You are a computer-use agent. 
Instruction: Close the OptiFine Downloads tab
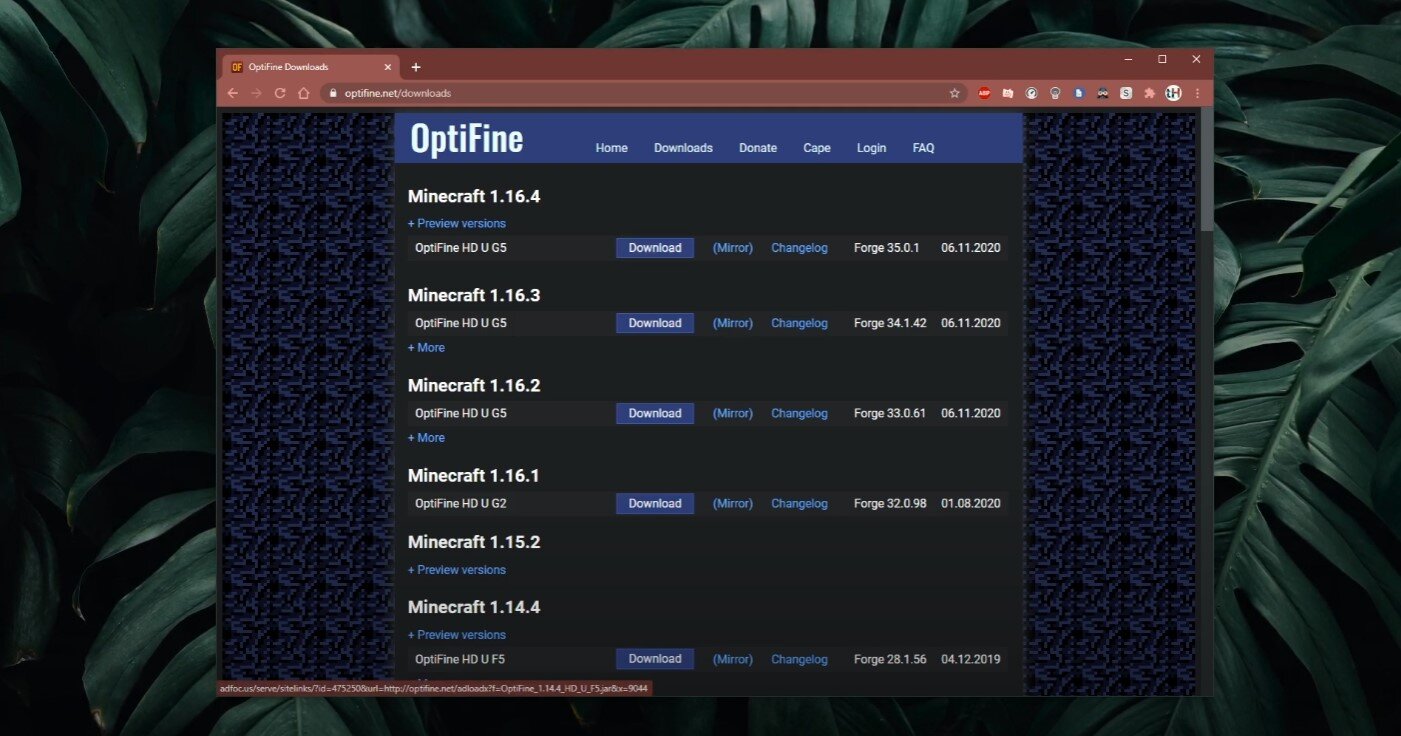(x=388, y=67)
